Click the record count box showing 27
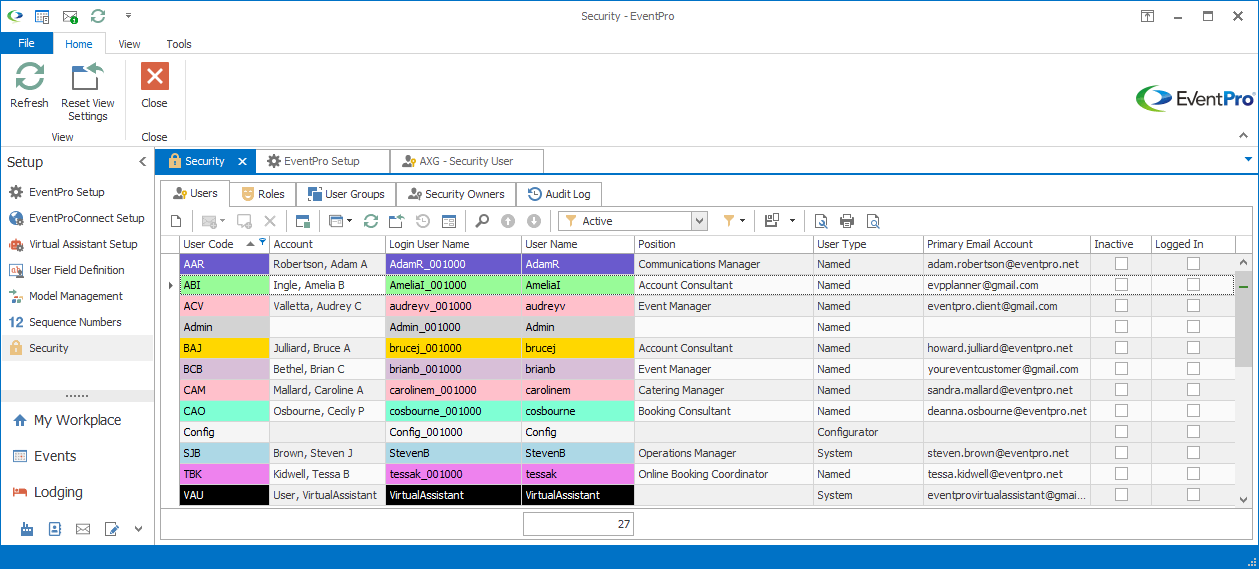 578,524
